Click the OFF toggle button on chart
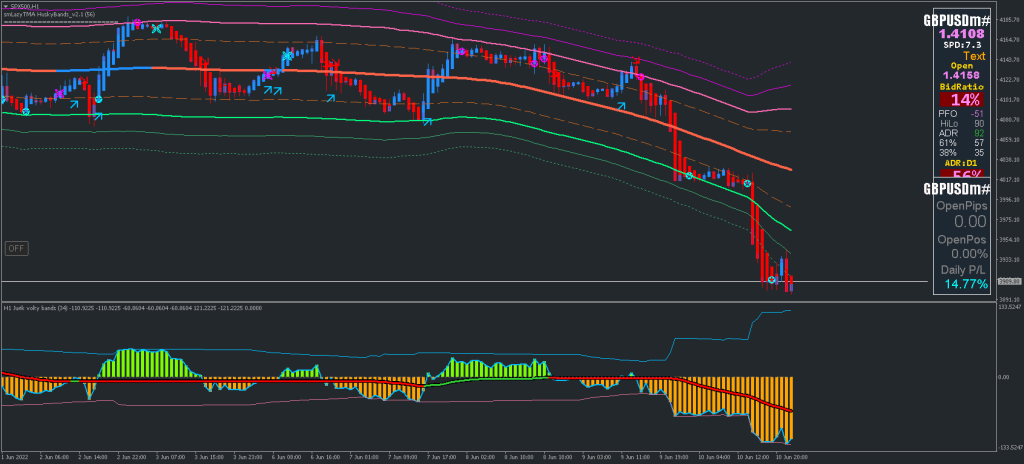 tap(15, 247)
